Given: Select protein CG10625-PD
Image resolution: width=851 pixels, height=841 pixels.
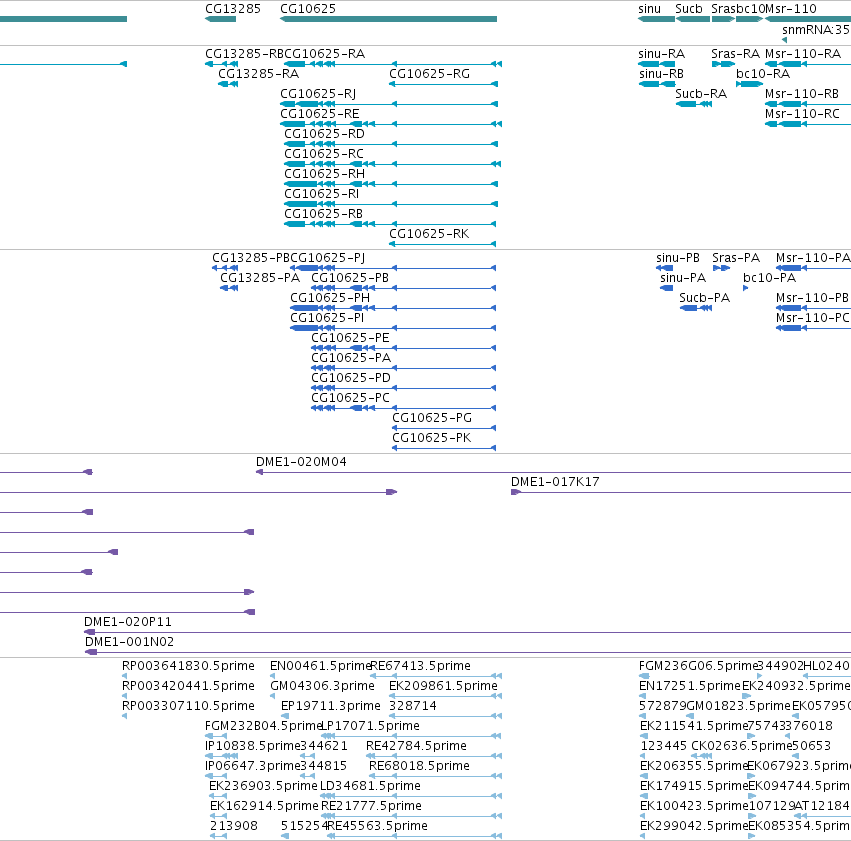Looking at the screenshot, I should point(351,378).
